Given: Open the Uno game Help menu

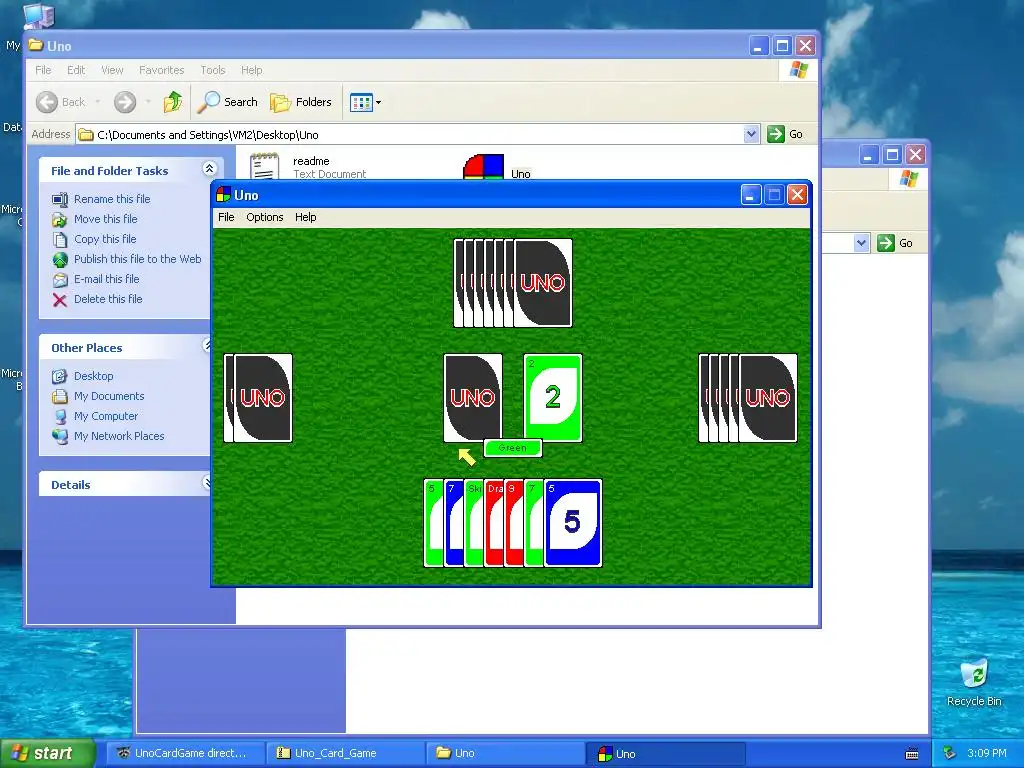Looking at the screenshot, I should [x=305, y=217].
